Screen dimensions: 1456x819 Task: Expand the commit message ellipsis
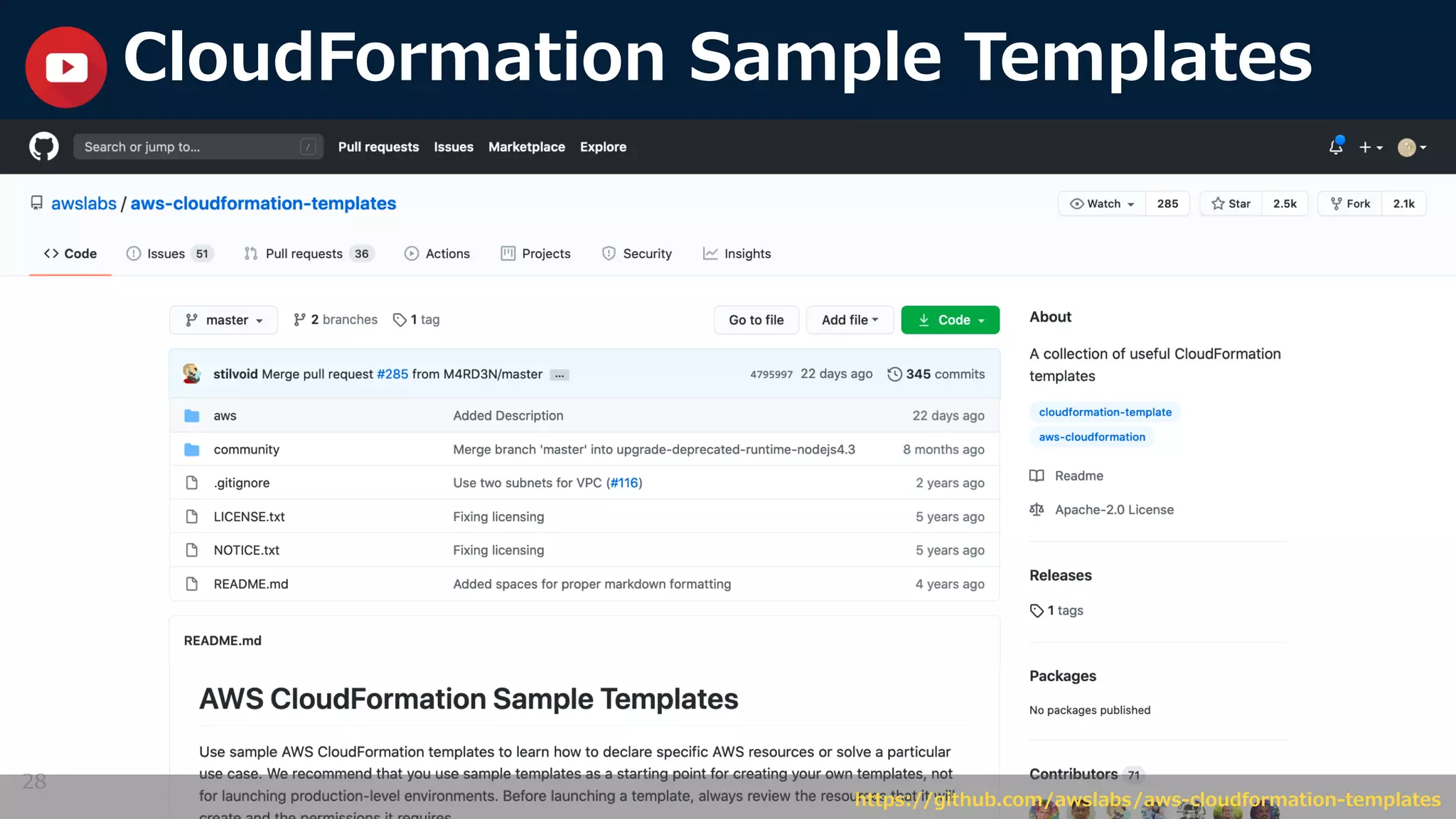tap(560, 375)
